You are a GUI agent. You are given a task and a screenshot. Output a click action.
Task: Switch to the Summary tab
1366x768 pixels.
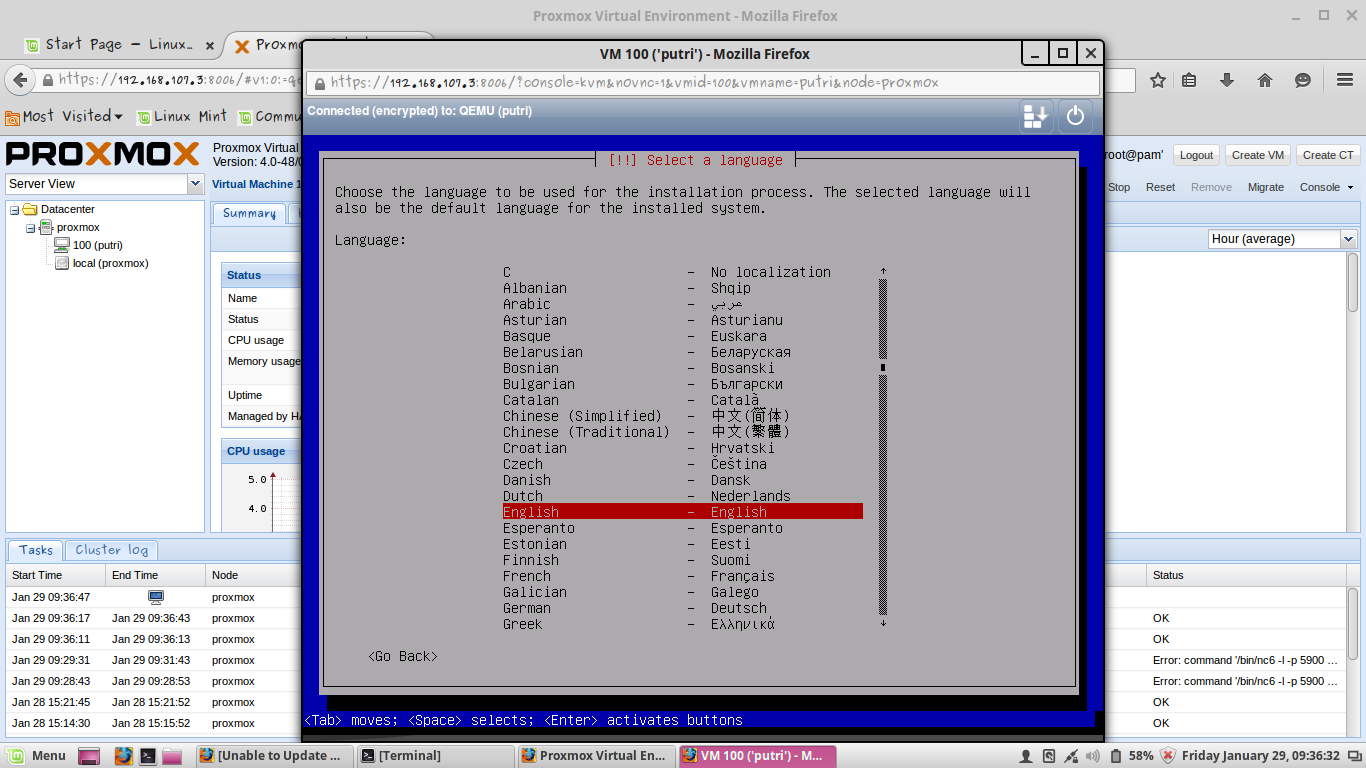click(x=249, y=213)
